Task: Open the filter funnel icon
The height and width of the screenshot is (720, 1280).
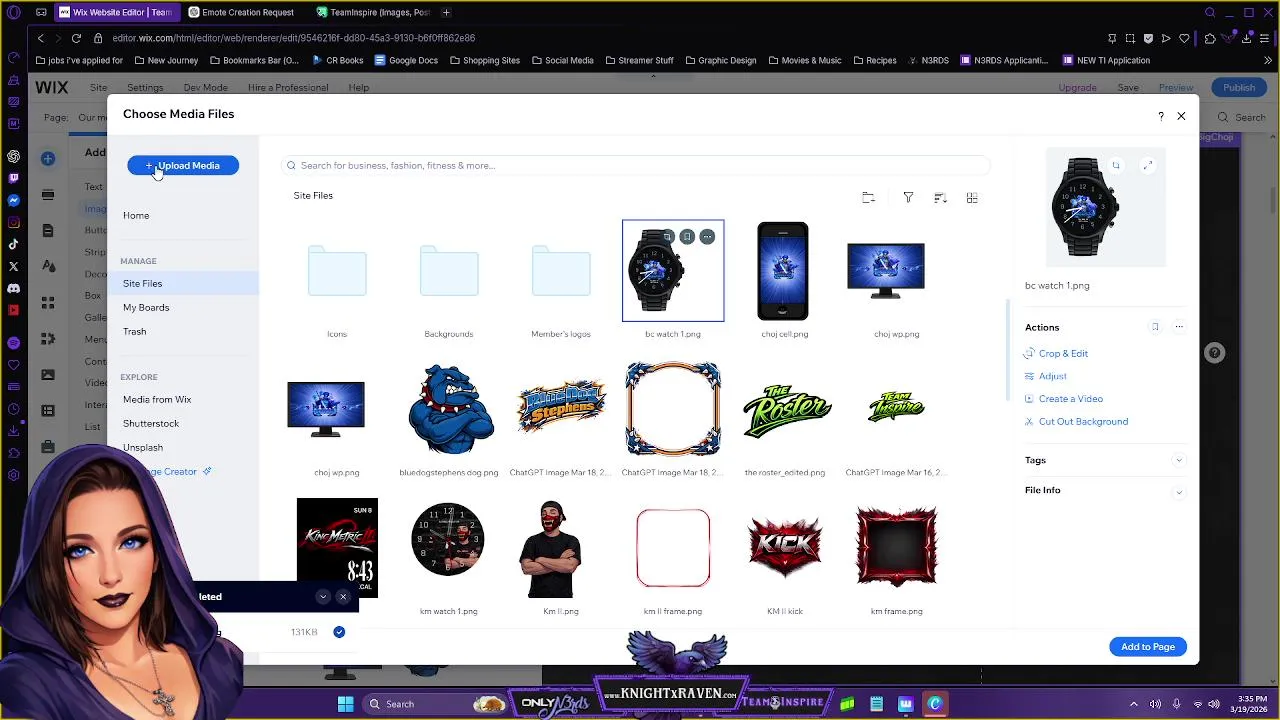Action: (908, 198)
